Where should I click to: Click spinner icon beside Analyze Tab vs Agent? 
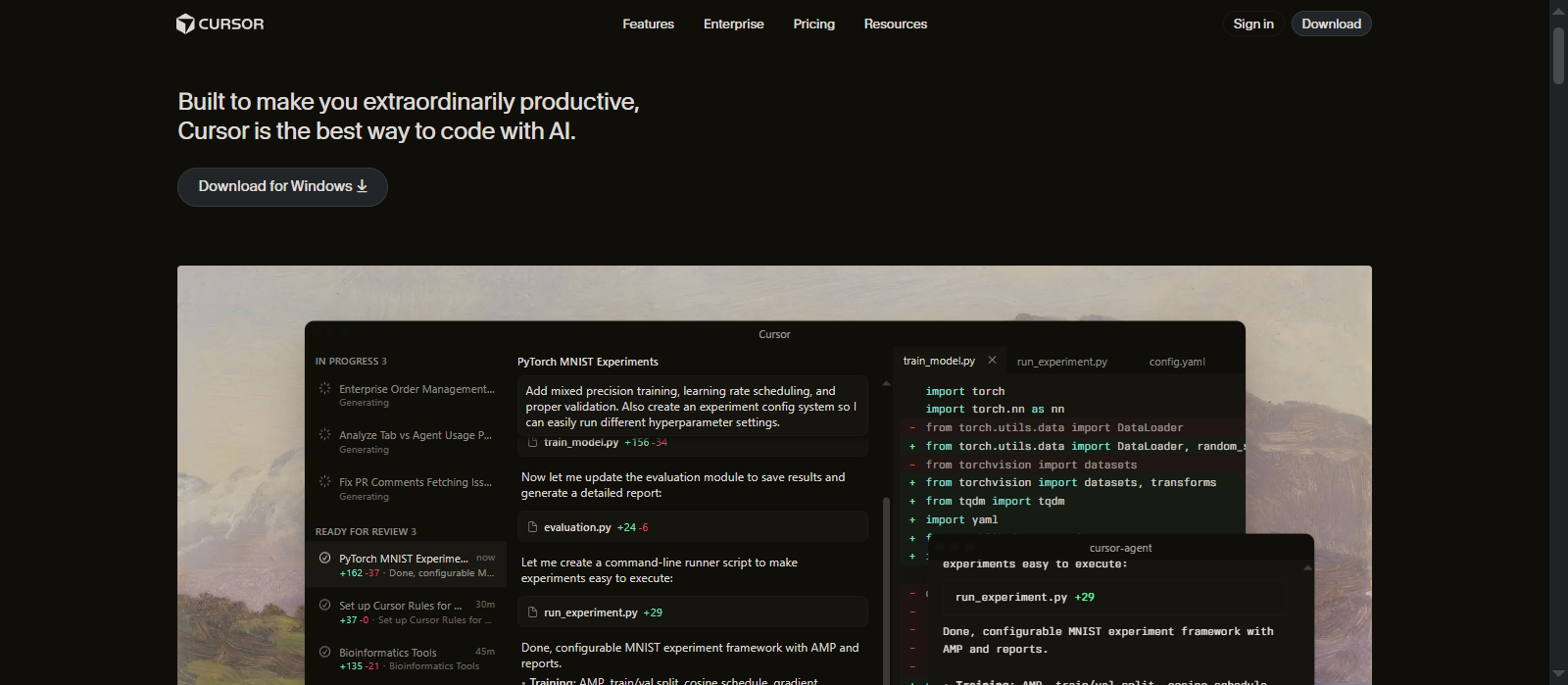(324, 434)
